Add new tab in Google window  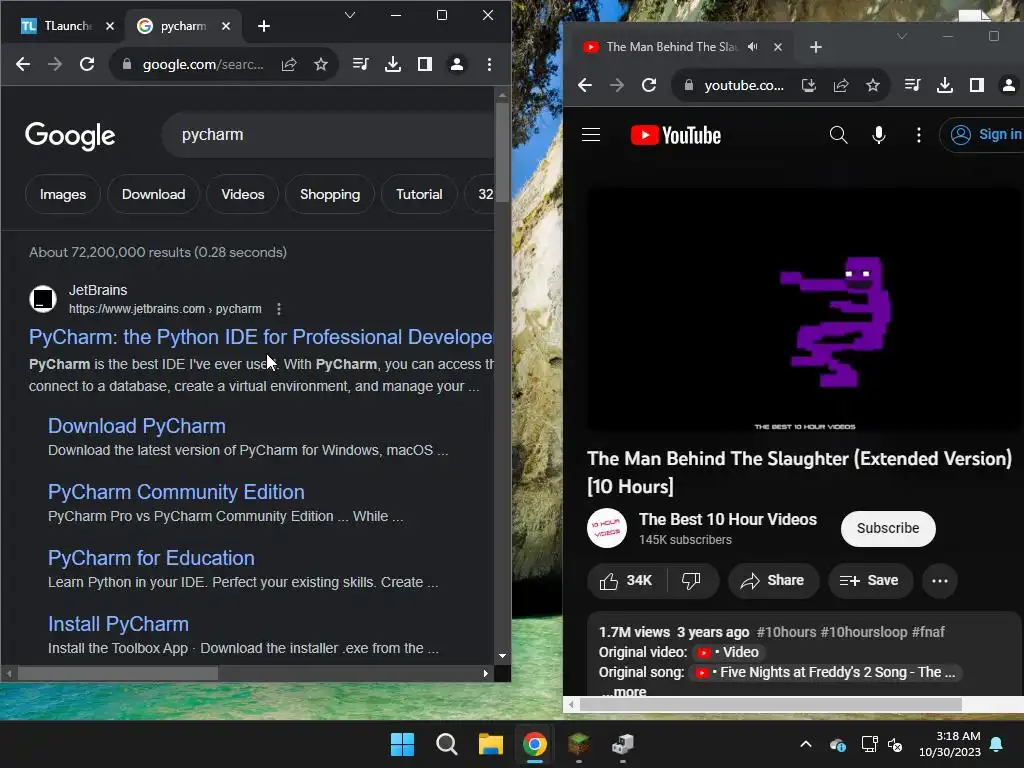264,26
